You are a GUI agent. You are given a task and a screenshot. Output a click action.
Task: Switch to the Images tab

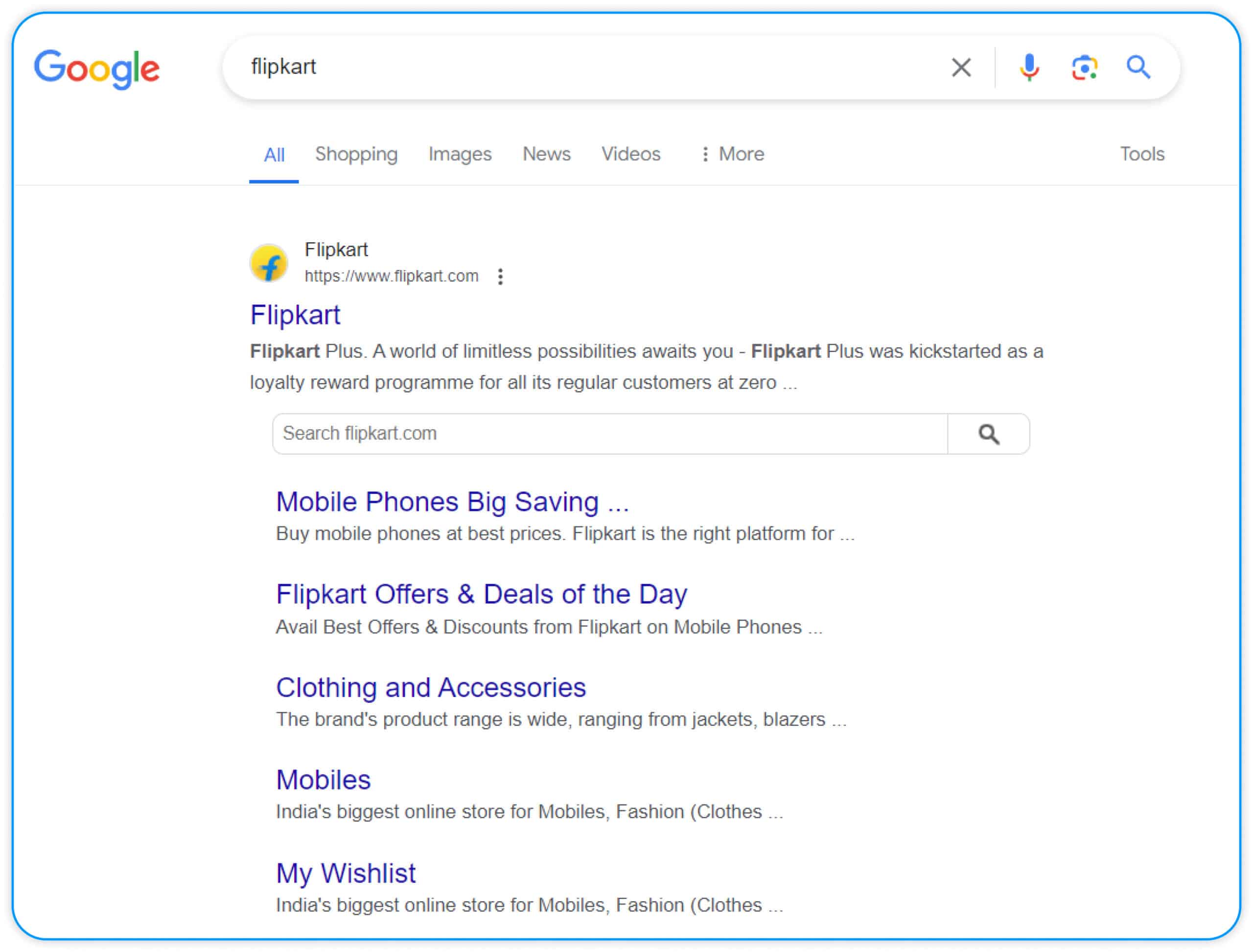[460, 154]
